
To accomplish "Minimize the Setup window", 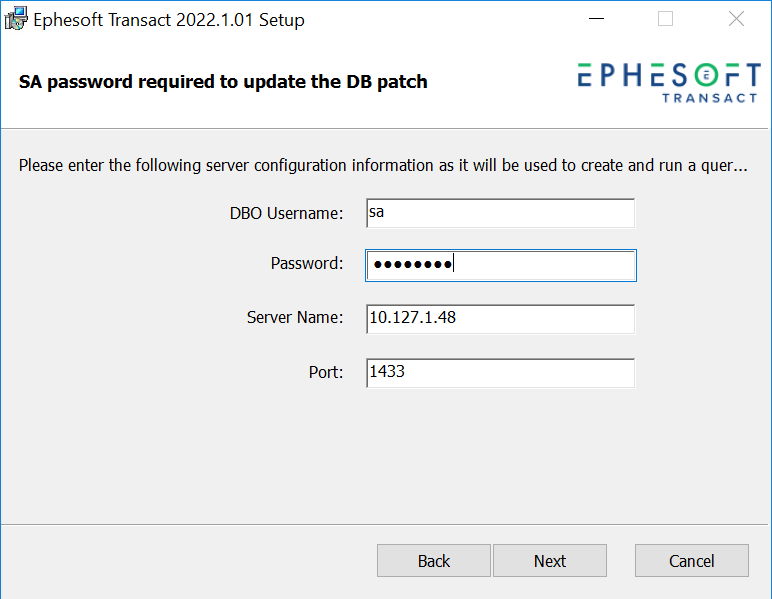I will click(x=596, y=19).
